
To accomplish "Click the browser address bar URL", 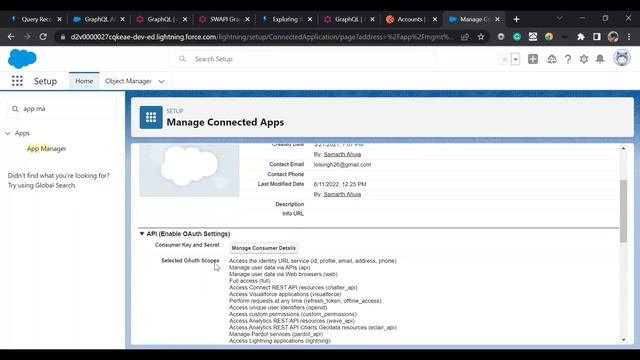I will [261, 37].
